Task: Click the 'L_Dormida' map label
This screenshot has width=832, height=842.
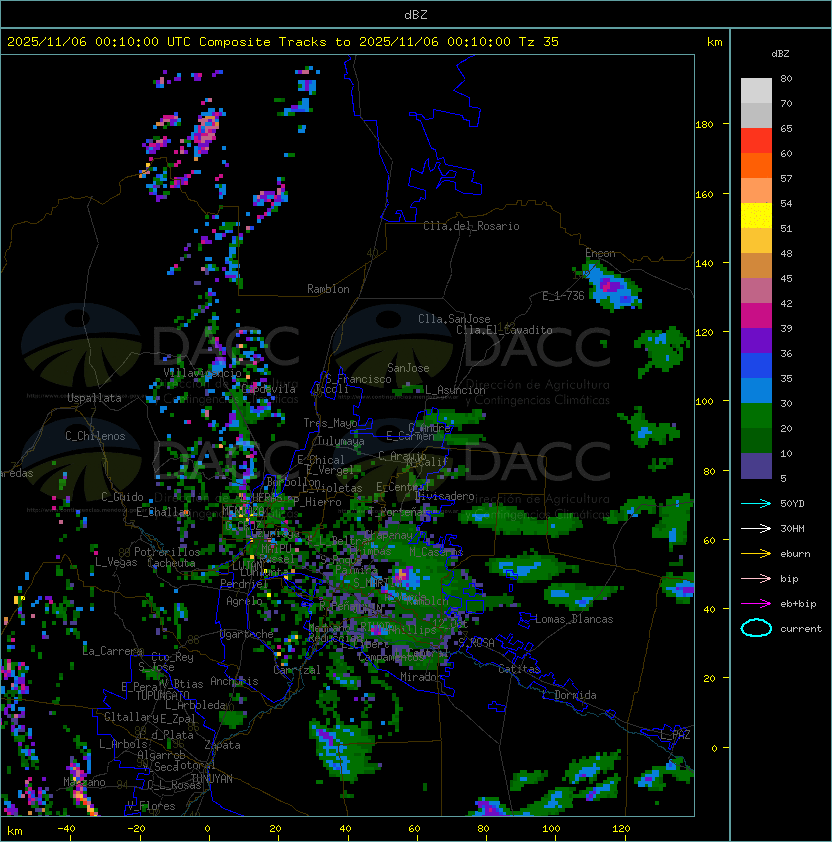Action: 569,695
